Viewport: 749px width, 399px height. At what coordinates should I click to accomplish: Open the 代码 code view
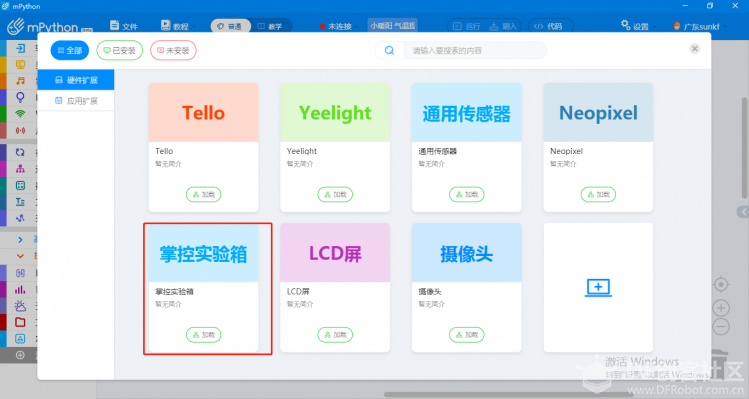(550, 26)
